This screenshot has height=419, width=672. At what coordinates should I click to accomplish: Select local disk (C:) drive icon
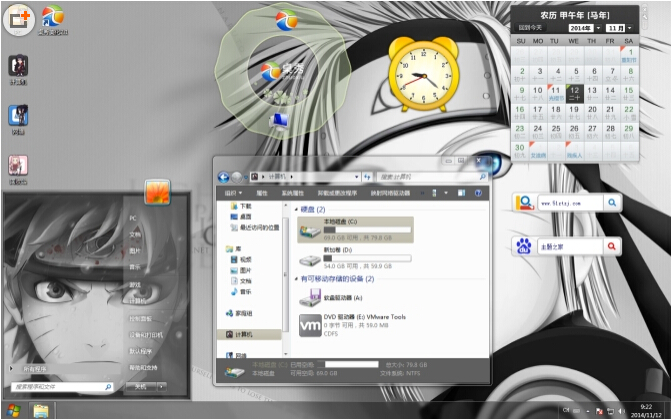pyautogui.click(x=310, y=230)
